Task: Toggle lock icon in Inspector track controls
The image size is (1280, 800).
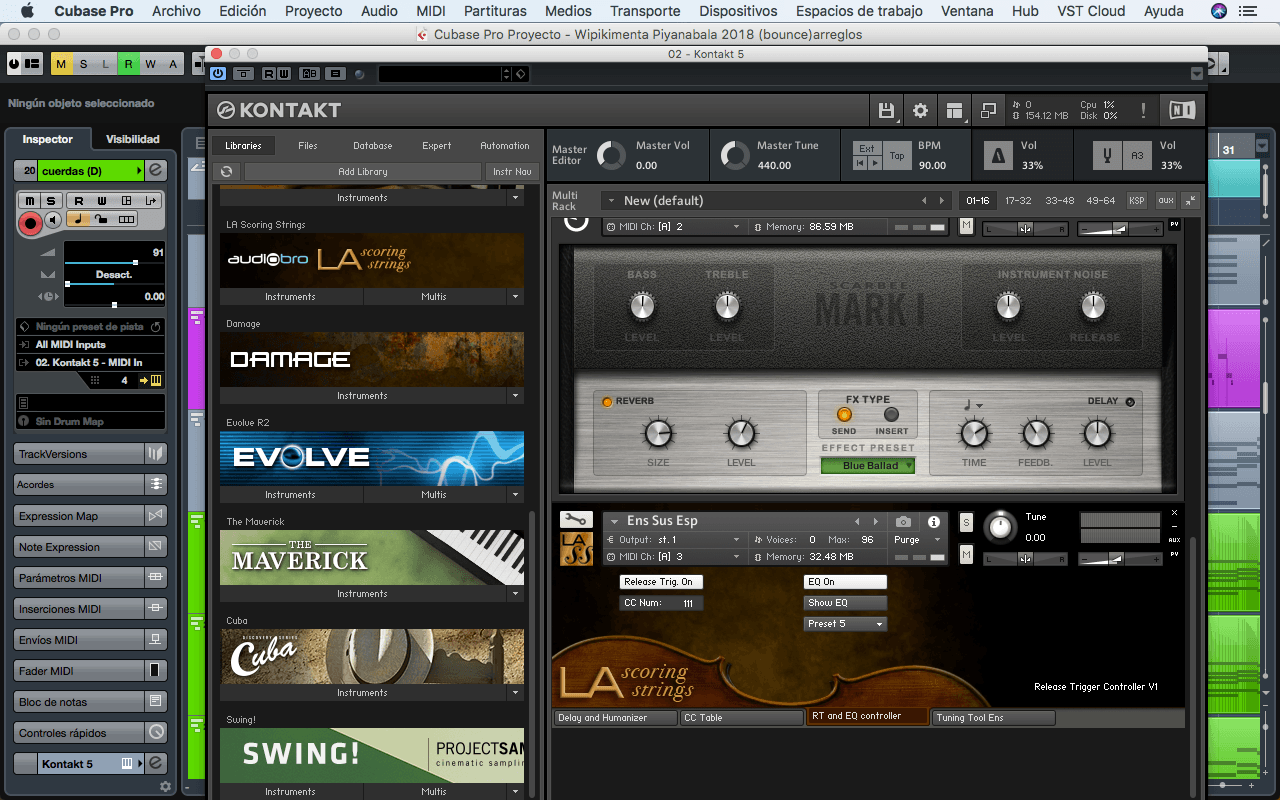Action: coord(103,219)
